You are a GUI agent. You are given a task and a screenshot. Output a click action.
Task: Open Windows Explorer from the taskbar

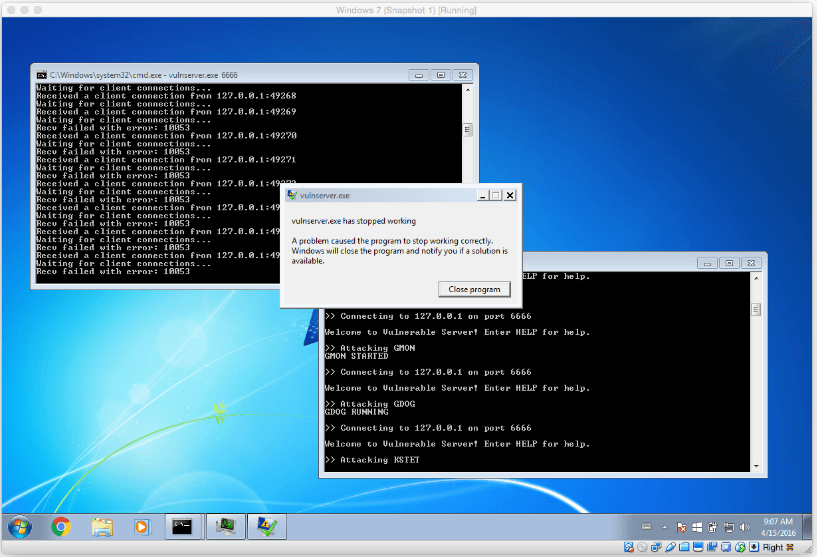[102, 527]
